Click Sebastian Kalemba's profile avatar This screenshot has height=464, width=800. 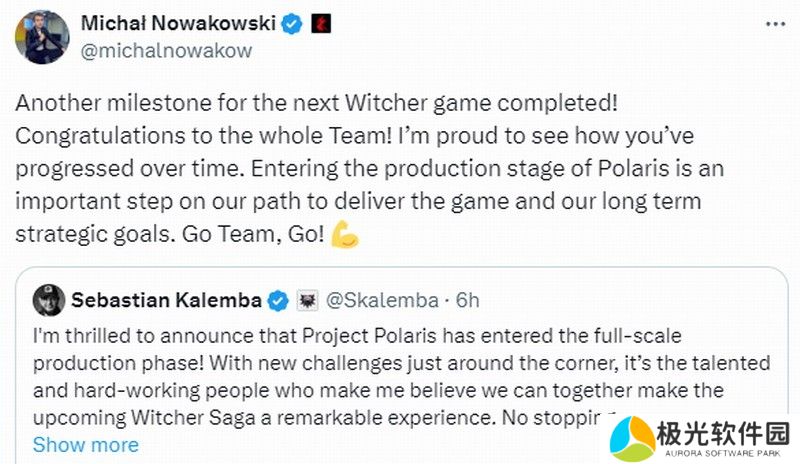tap(48, 300)
